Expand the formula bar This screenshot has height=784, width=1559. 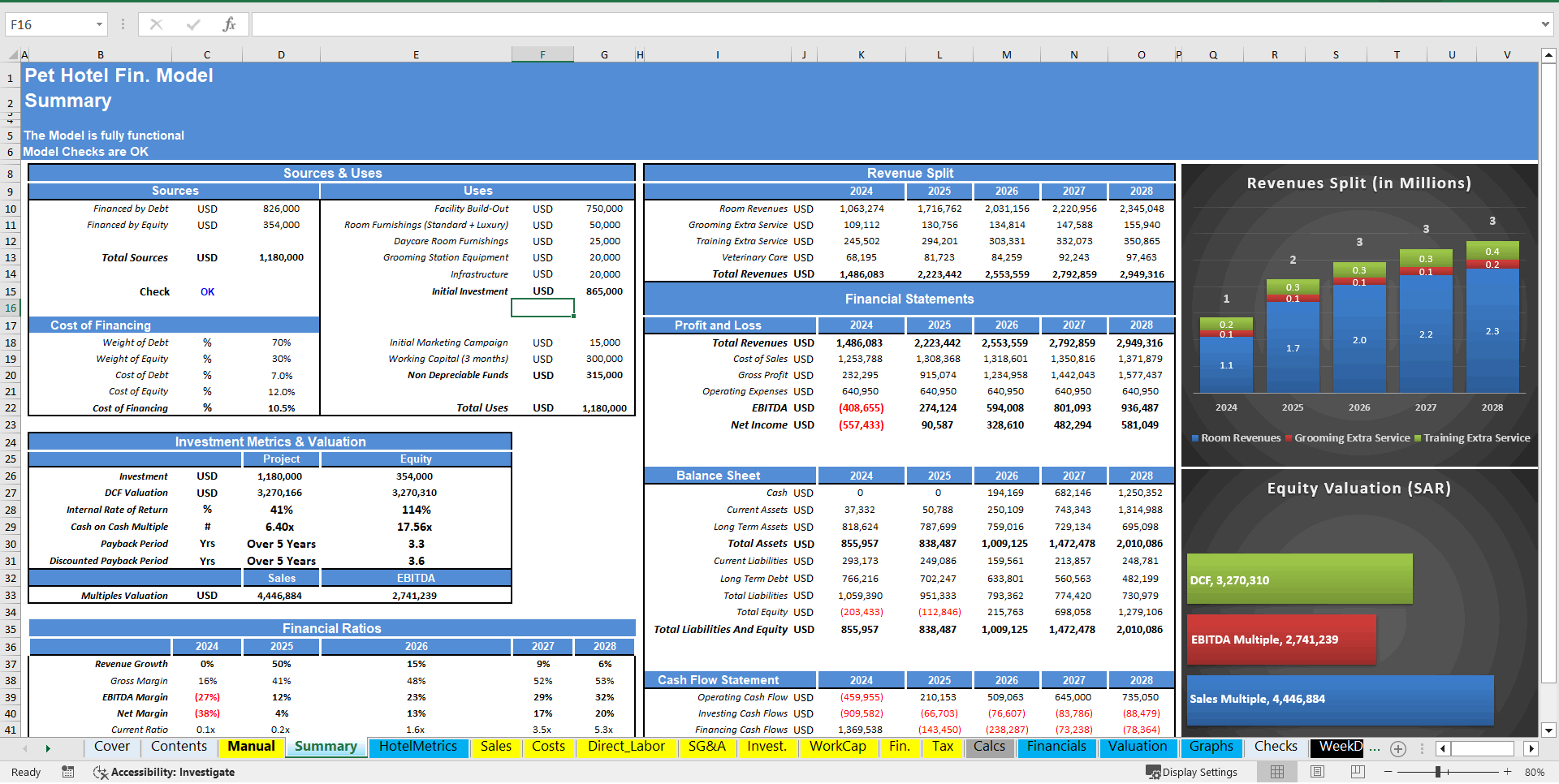(x=1545, y=24)
